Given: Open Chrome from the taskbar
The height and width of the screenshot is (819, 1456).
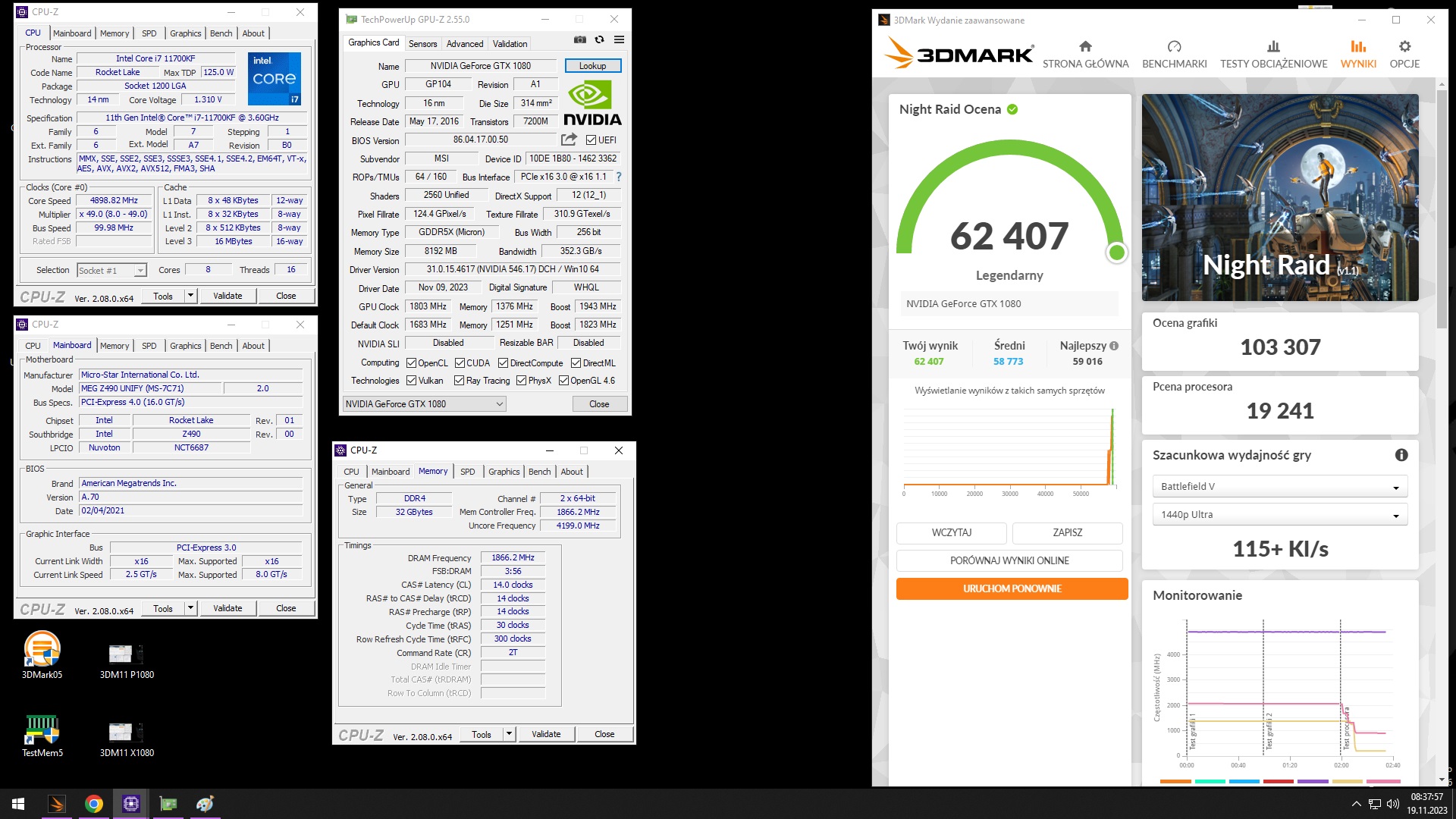Looking at the screenshot, I should [x=94, y=804].
